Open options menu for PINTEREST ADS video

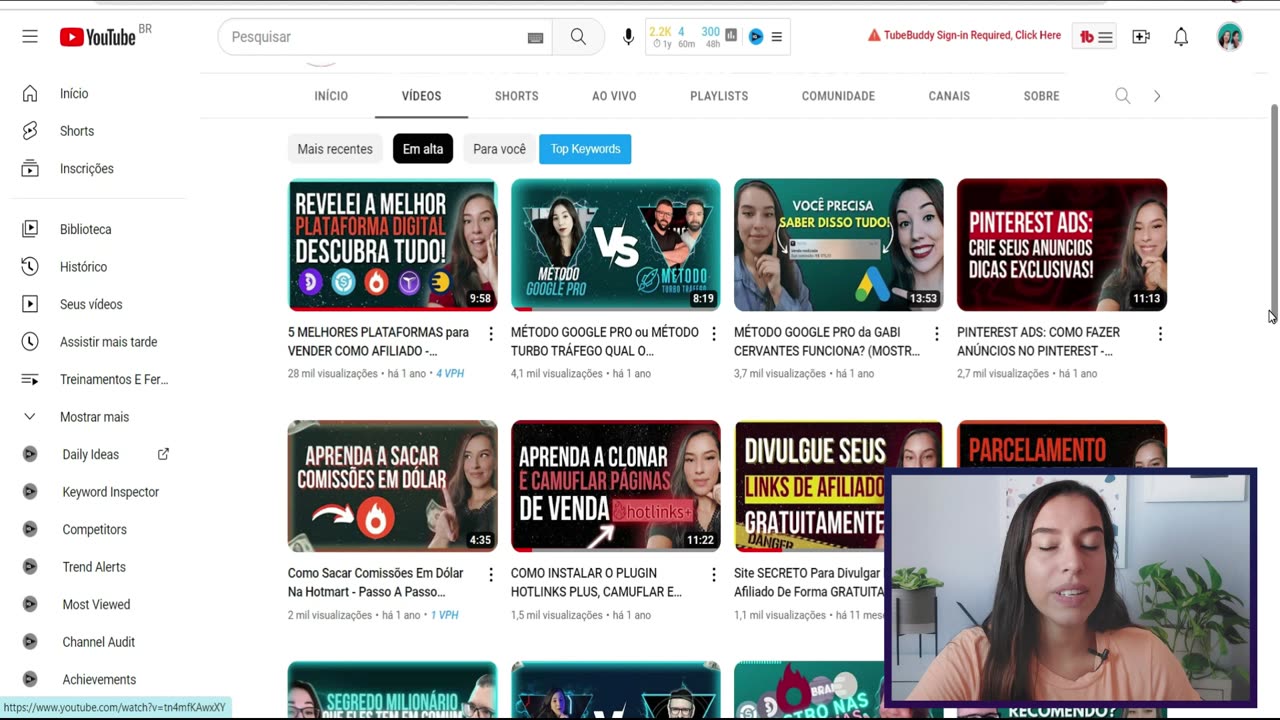1160,334
